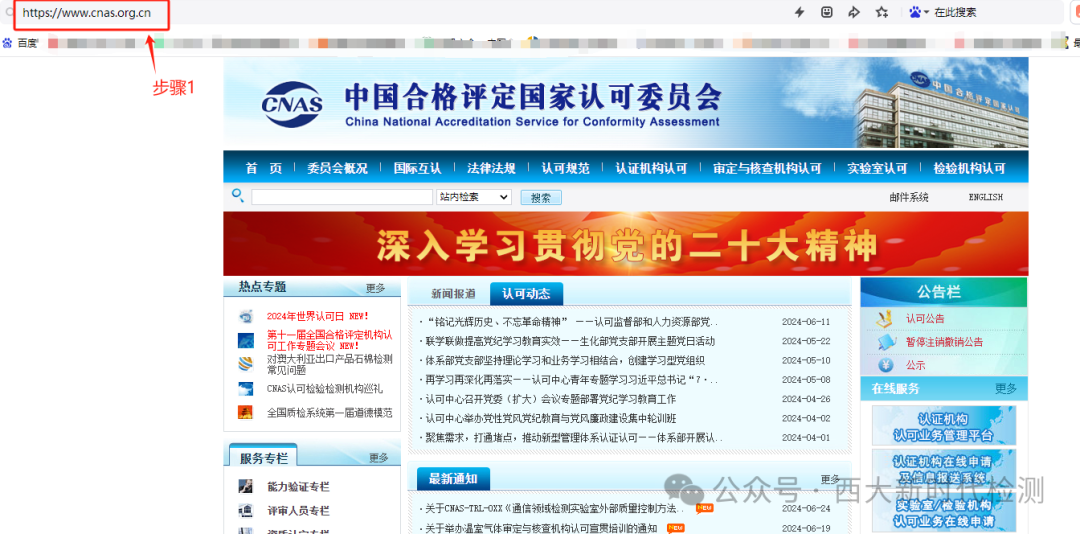Open the 关于CNAS-TRL-0XX notice
This screenshot has height=534, width=1080.
554,509
